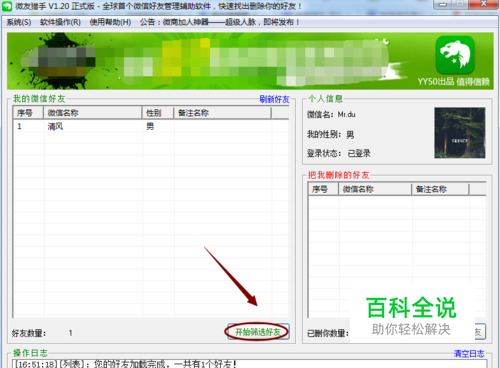Close the 微友猎手 window

(x=484, y=4)
